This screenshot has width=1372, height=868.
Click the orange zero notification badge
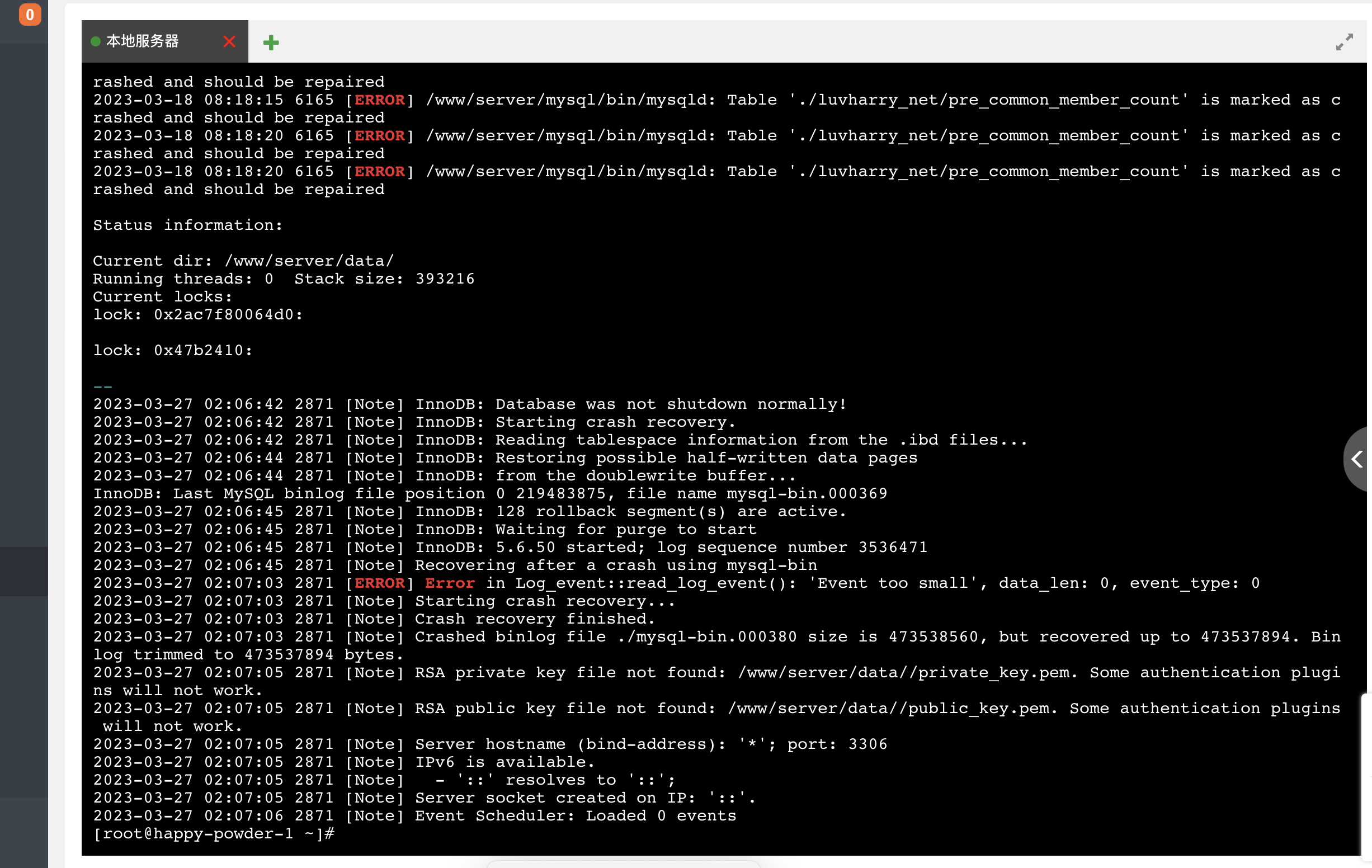point(29,15)
